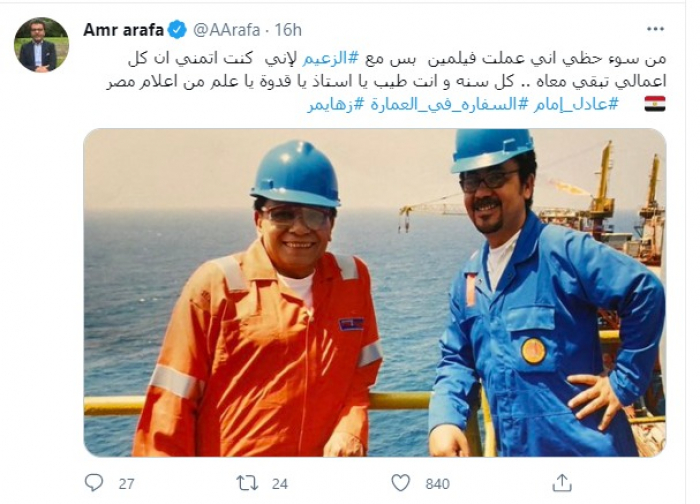
Task: Click the Amr arafa display name
Action: (124, 30)
